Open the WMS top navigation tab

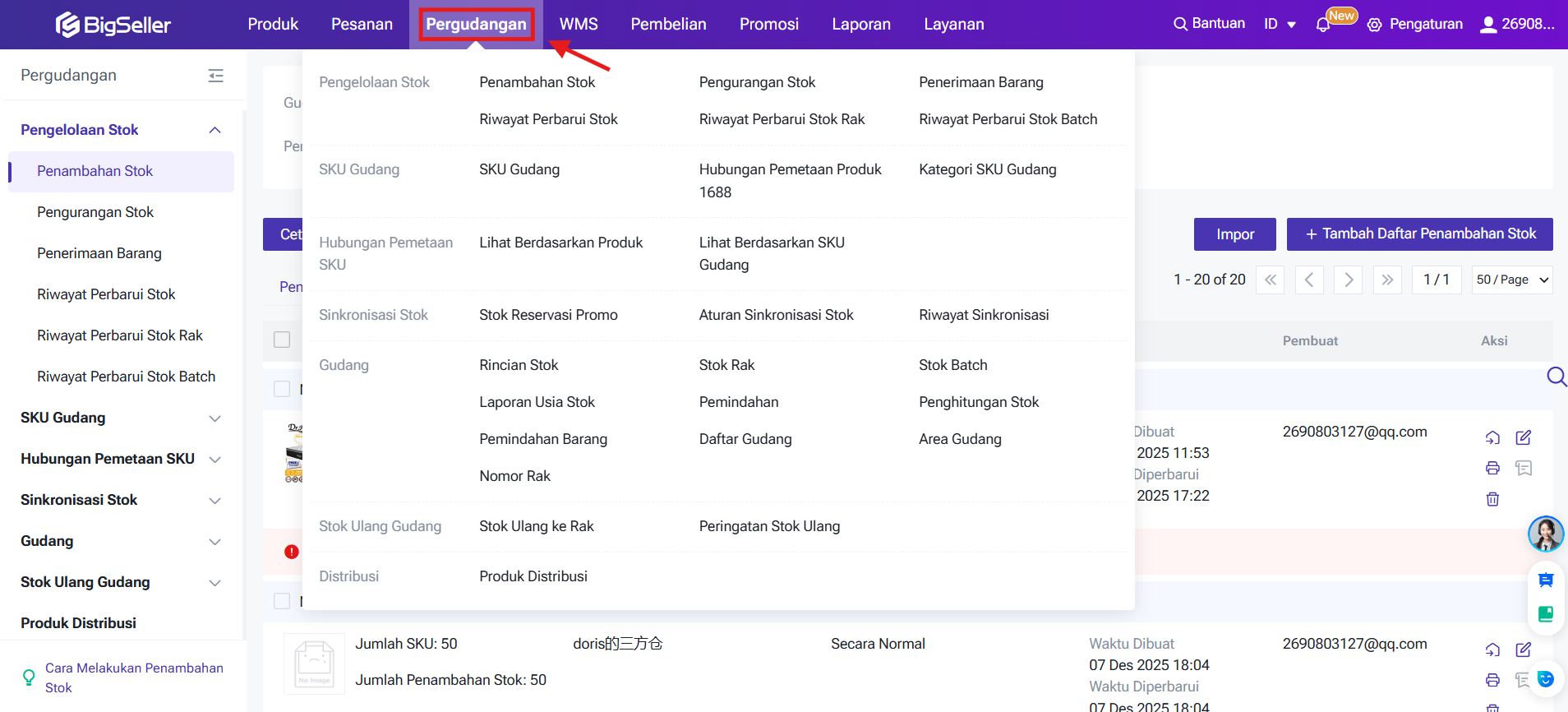click(579, 25)
